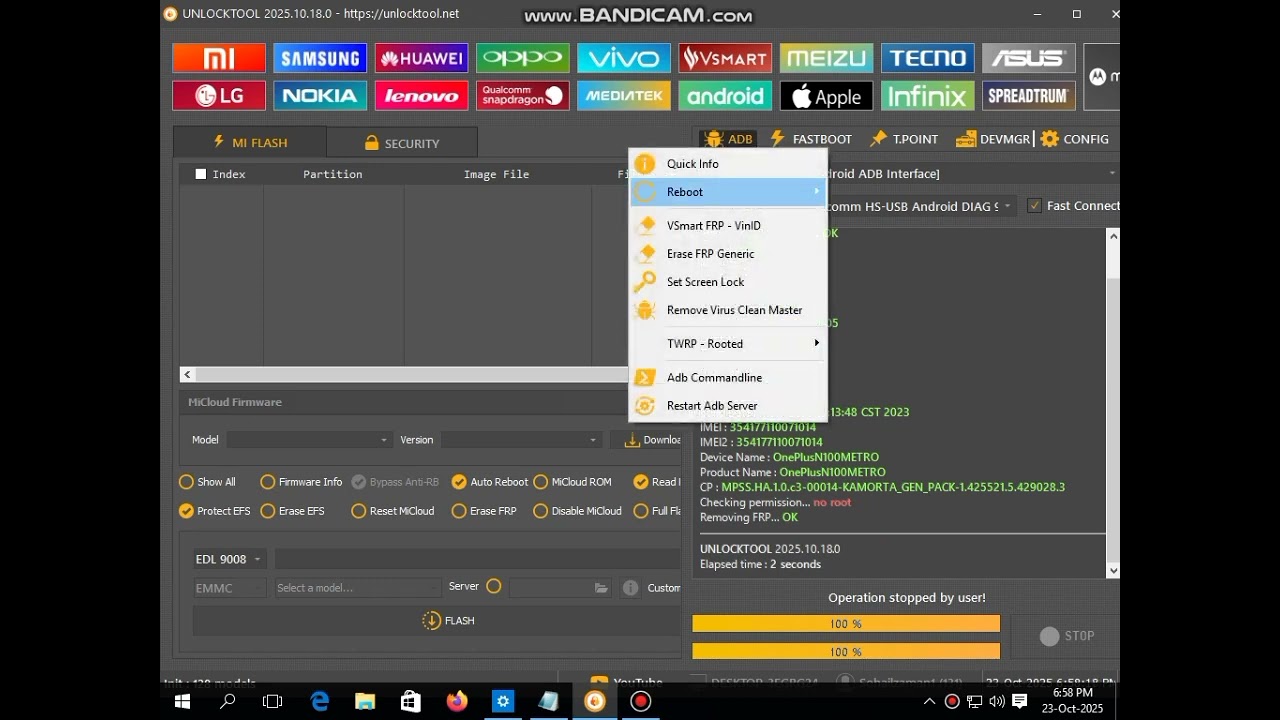Choose the Nokia brand icon
This screenshot has width=1280, height=720.
tap(320, 96)
